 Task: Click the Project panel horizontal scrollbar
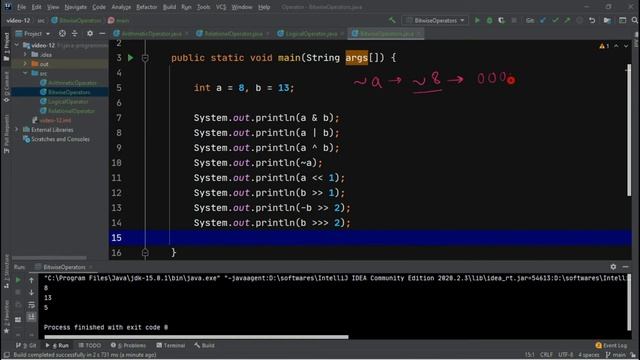[49, 258]
